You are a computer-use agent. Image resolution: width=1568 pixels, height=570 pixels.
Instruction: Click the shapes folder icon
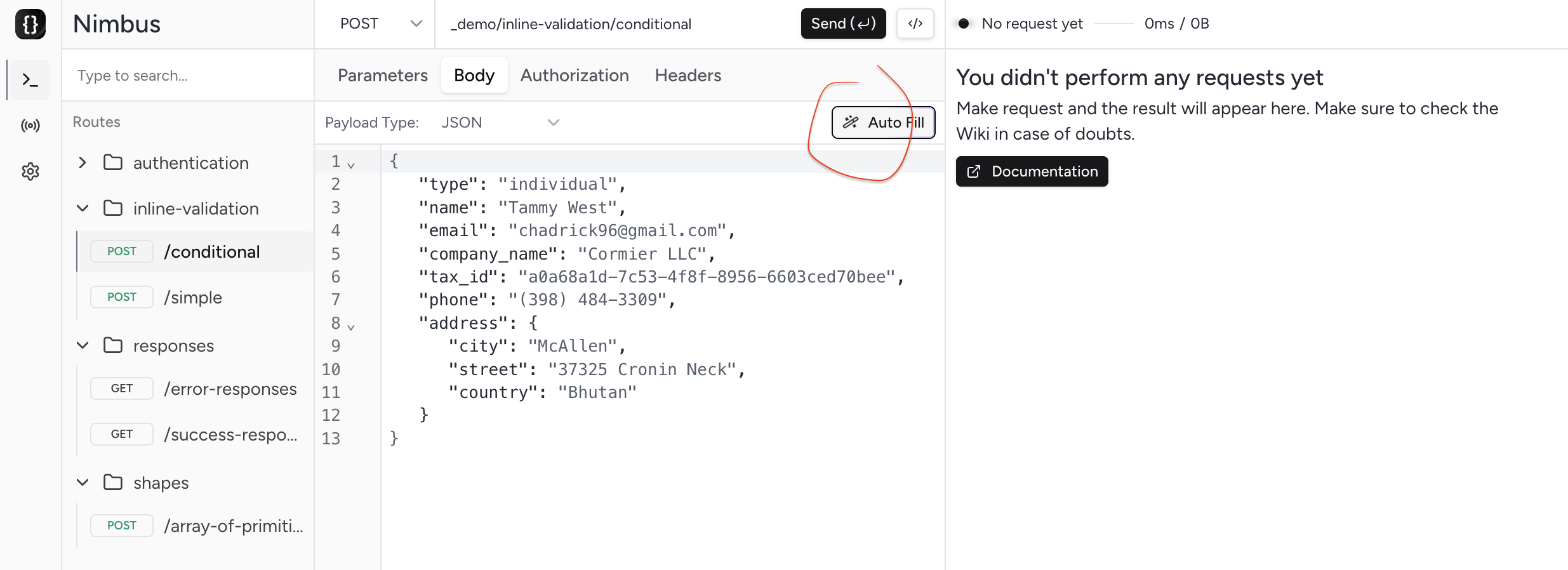[113, 482]
